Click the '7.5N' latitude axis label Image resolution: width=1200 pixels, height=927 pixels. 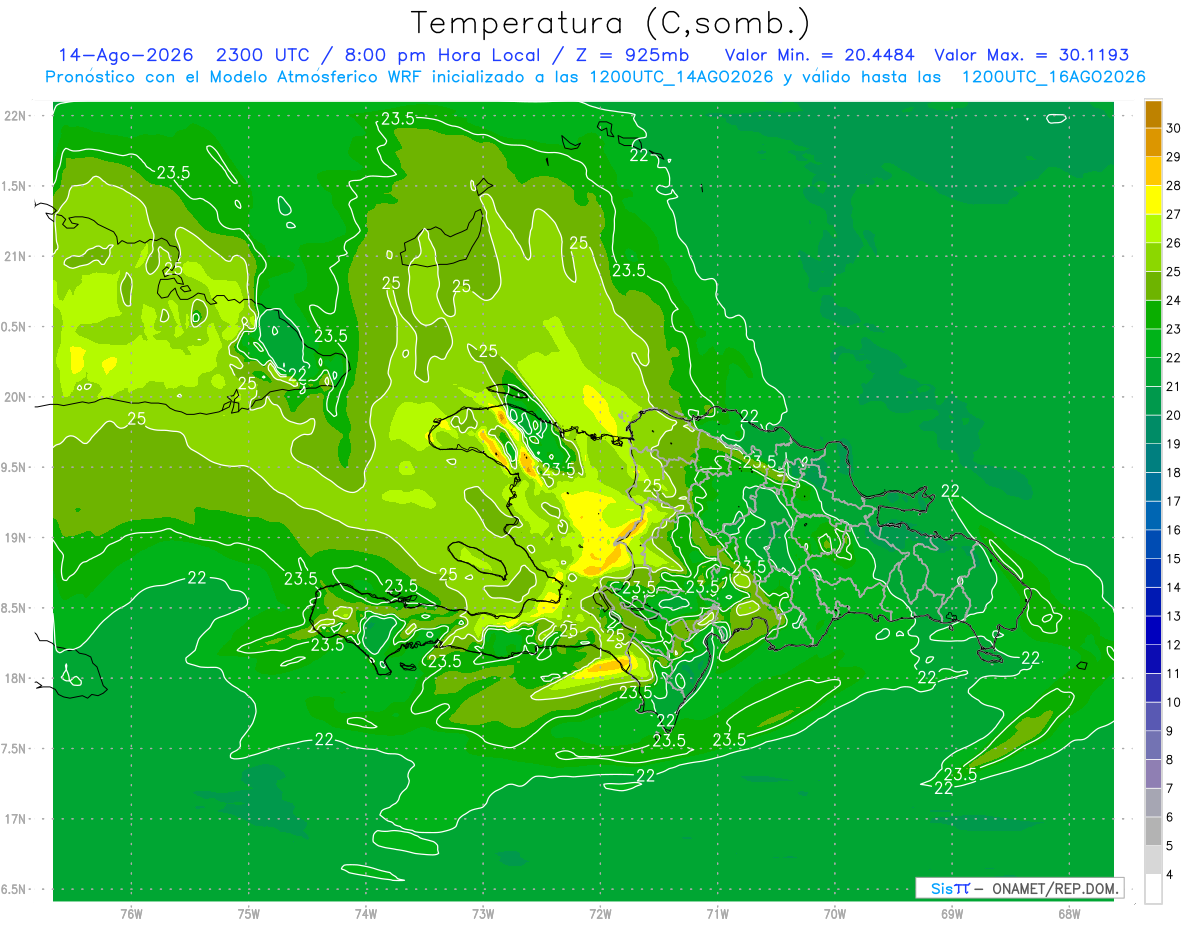tap(15, 749)
